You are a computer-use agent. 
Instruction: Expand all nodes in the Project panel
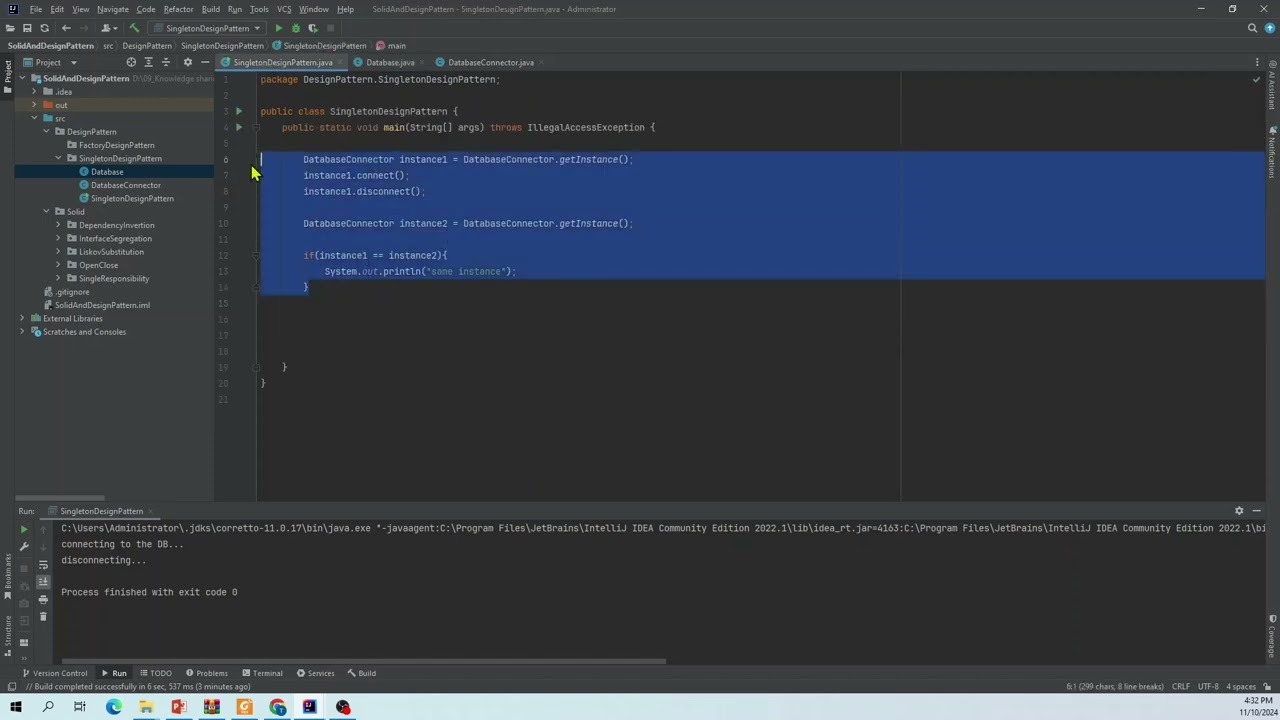148,62
